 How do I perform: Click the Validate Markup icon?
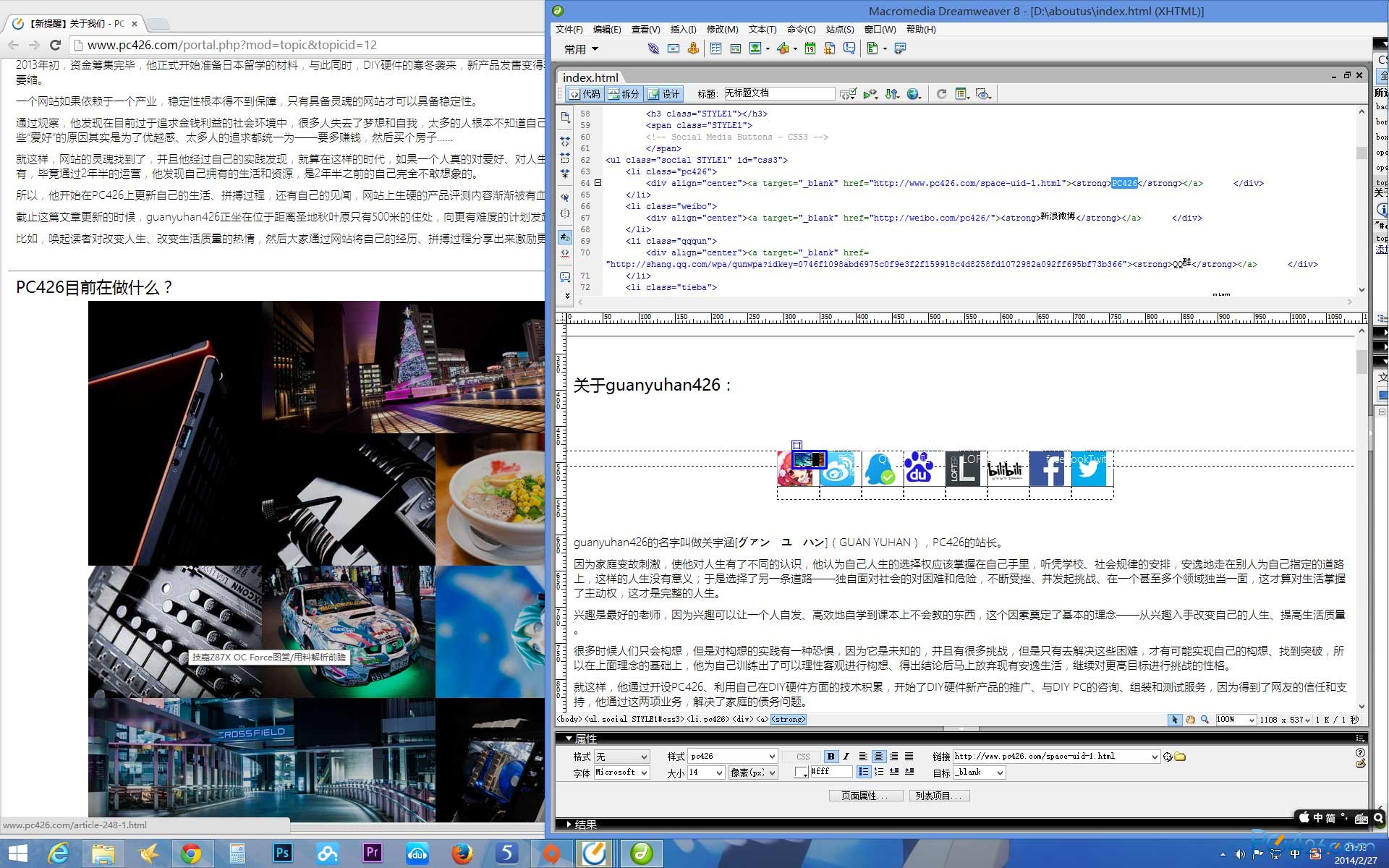pyautogui.click(x=870, y=94)
